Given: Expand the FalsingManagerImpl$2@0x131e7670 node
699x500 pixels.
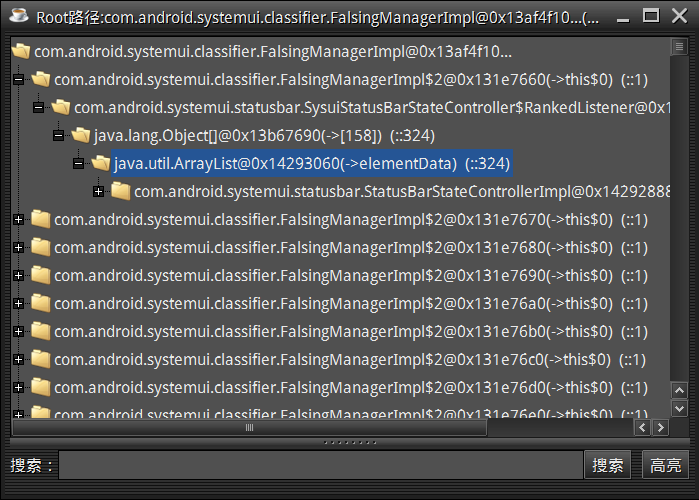Looking at the screenshot, I should click(18, 220).
